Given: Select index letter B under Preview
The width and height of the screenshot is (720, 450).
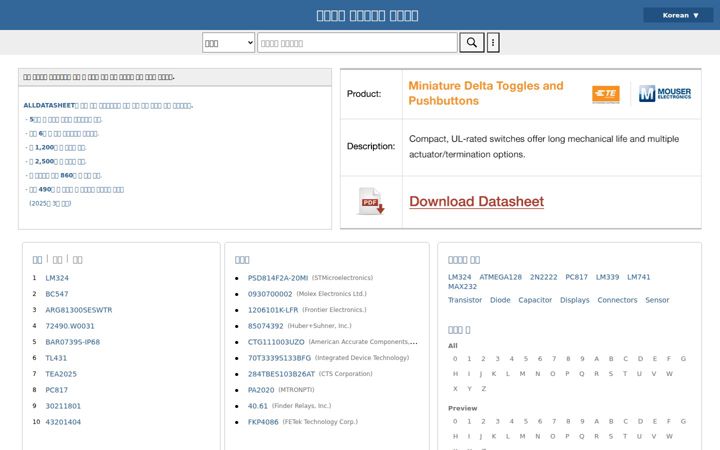Looking at the screenshot, I should tap(611, 421).
